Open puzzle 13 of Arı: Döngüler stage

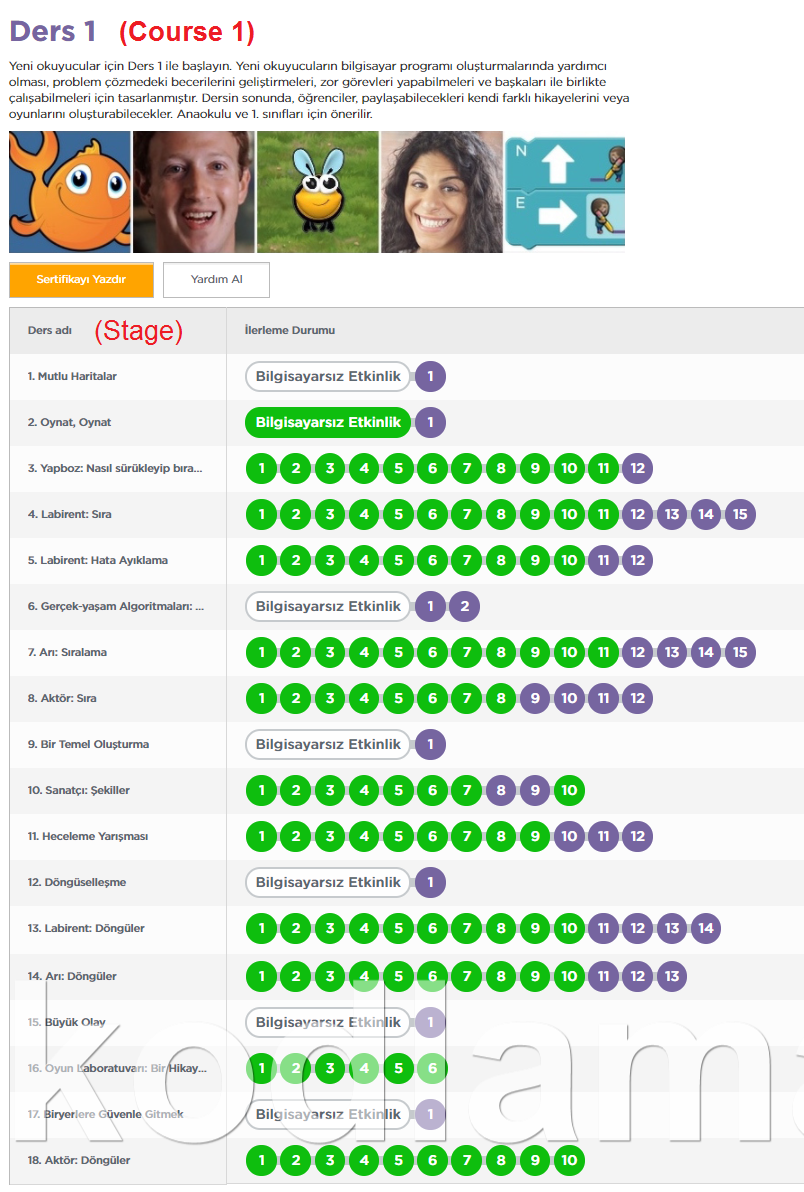coord(672,976)
